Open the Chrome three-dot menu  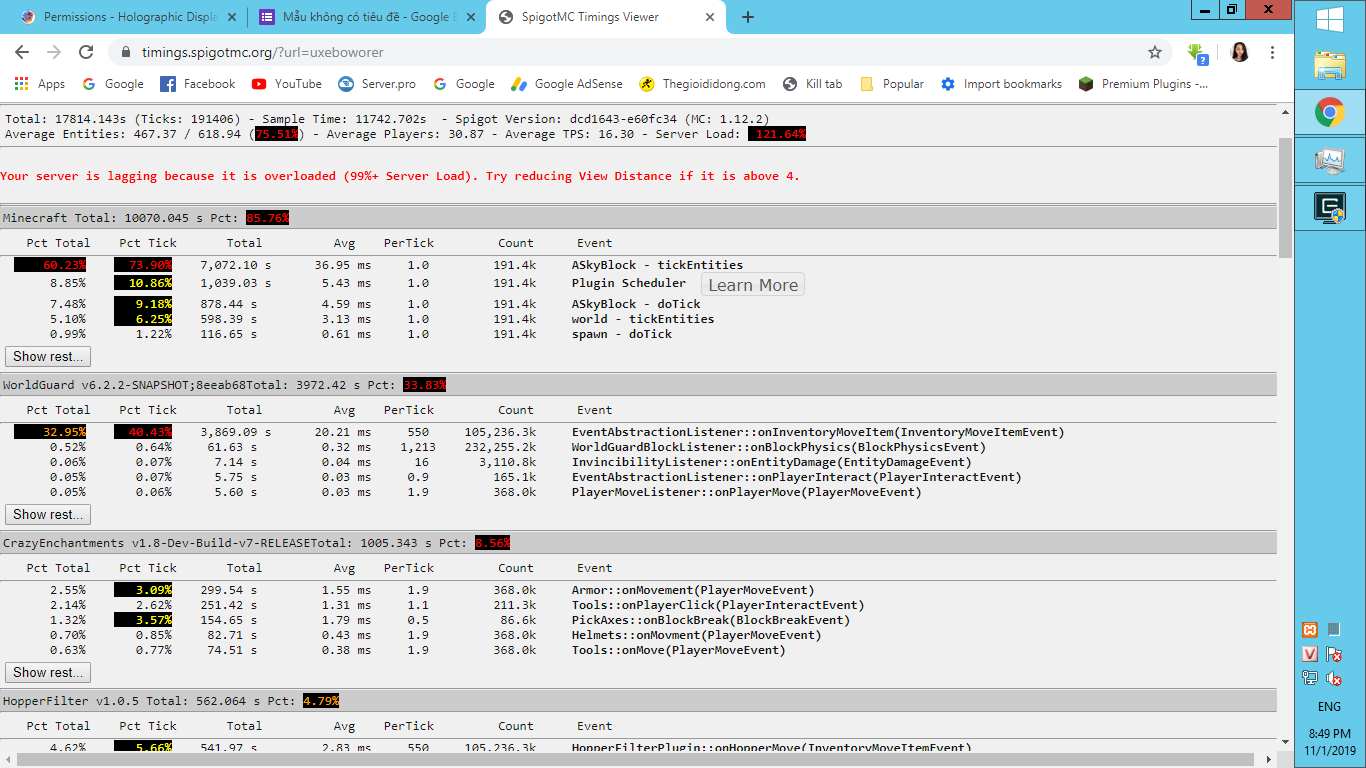pos(1272,52)
